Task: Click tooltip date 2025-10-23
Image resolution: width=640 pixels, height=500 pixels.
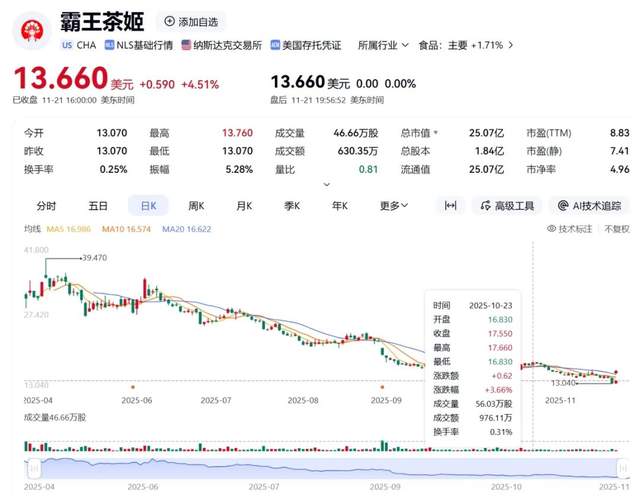Action: (x=491, y=305)
